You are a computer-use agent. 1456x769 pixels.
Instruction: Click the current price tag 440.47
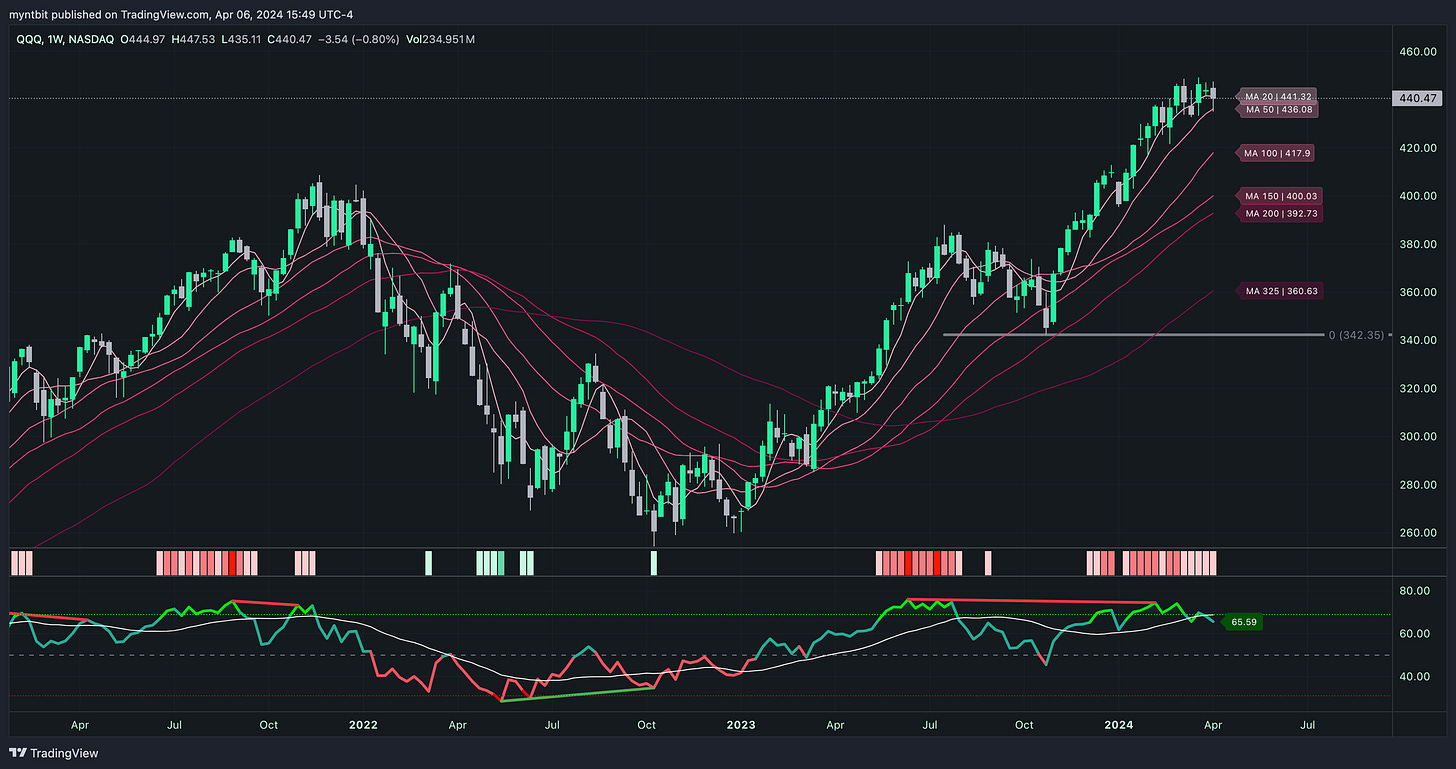click(1416, 98)
